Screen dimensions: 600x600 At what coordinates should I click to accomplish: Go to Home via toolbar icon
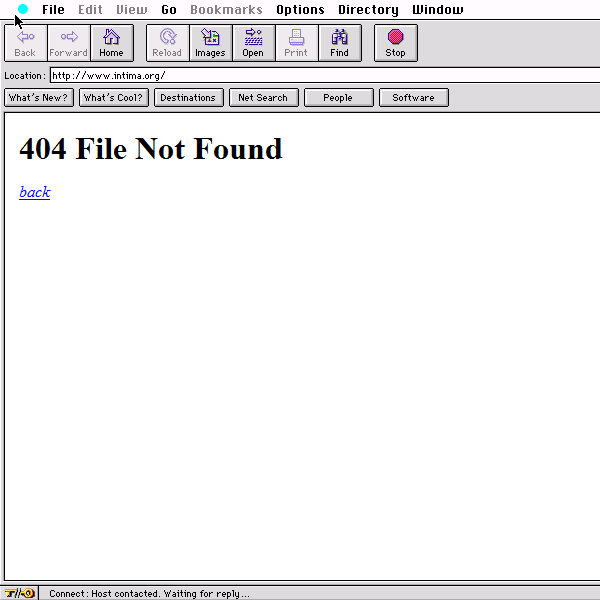(x=111, y=43)
